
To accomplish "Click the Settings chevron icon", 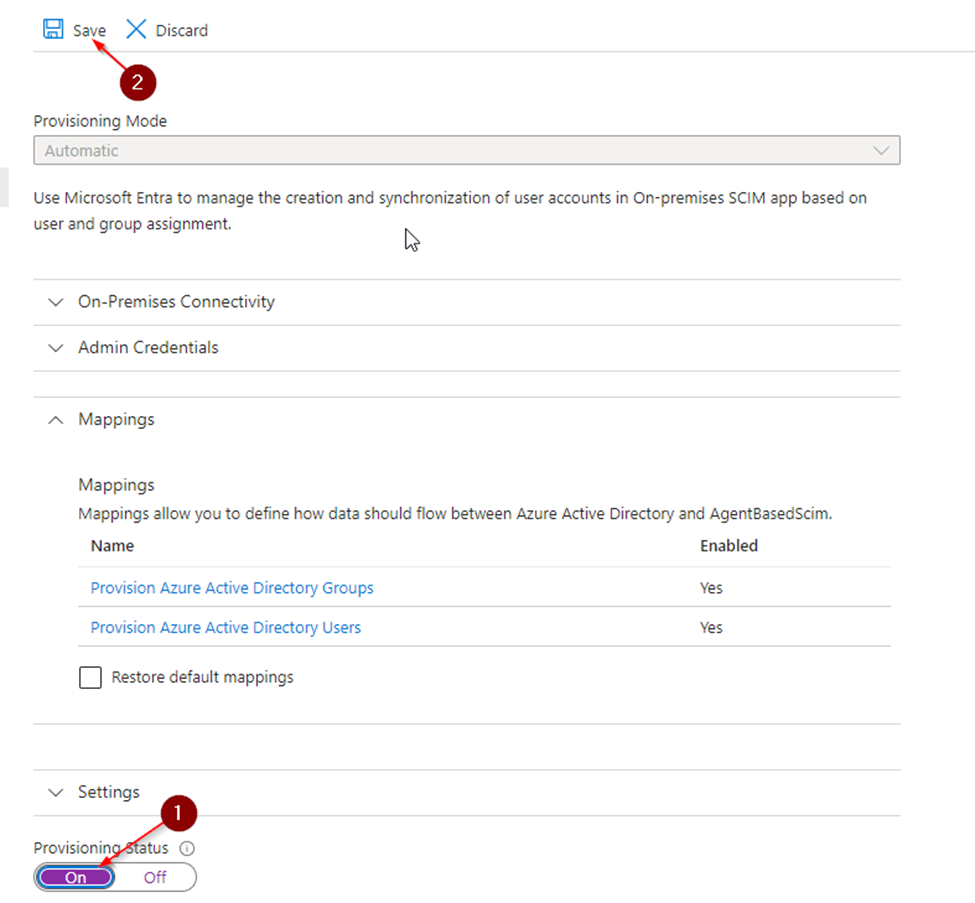I will coord(56,792).
